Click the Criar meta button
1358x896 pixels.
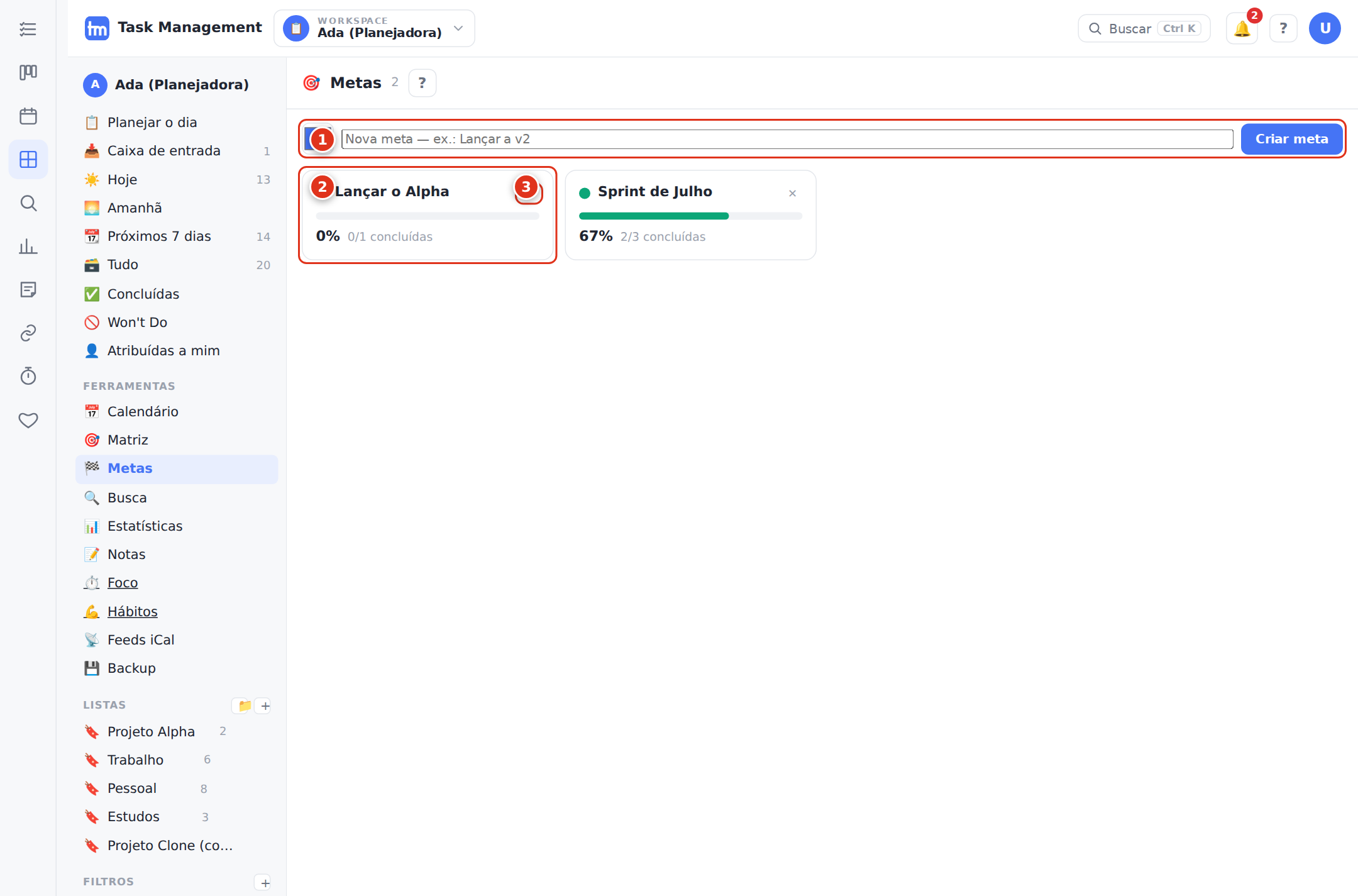1291,139
